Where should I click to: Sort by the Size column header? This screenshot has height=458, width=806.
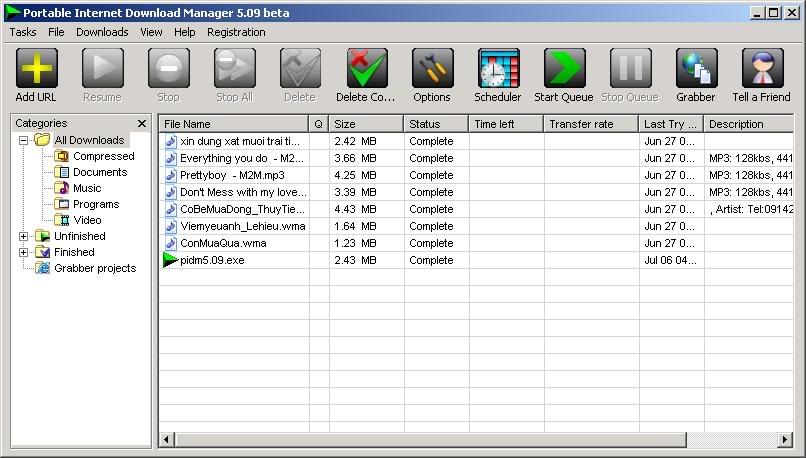(367, 124)
